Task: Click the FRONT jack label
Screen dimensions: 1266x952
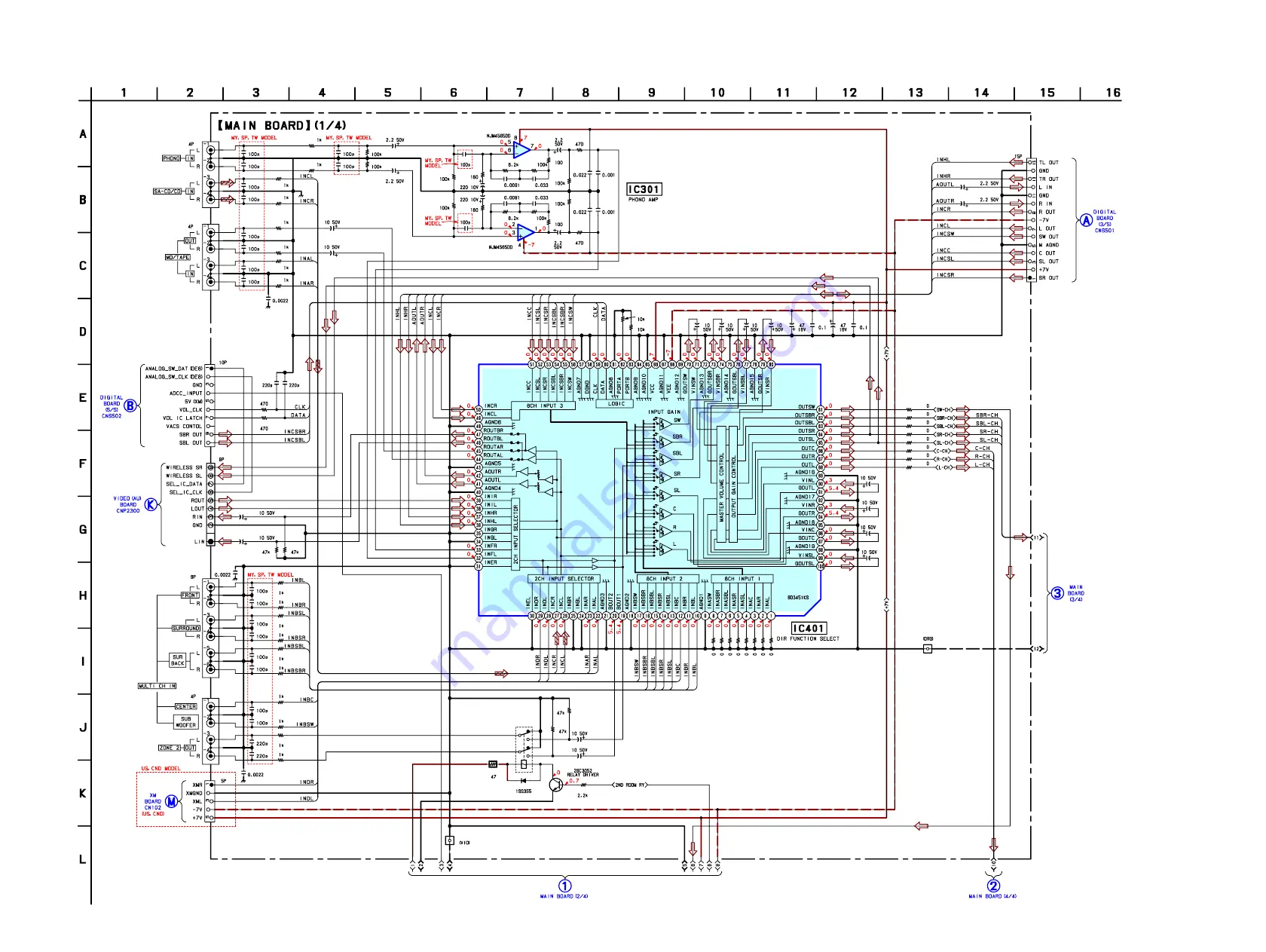Action: pos(190,595)
